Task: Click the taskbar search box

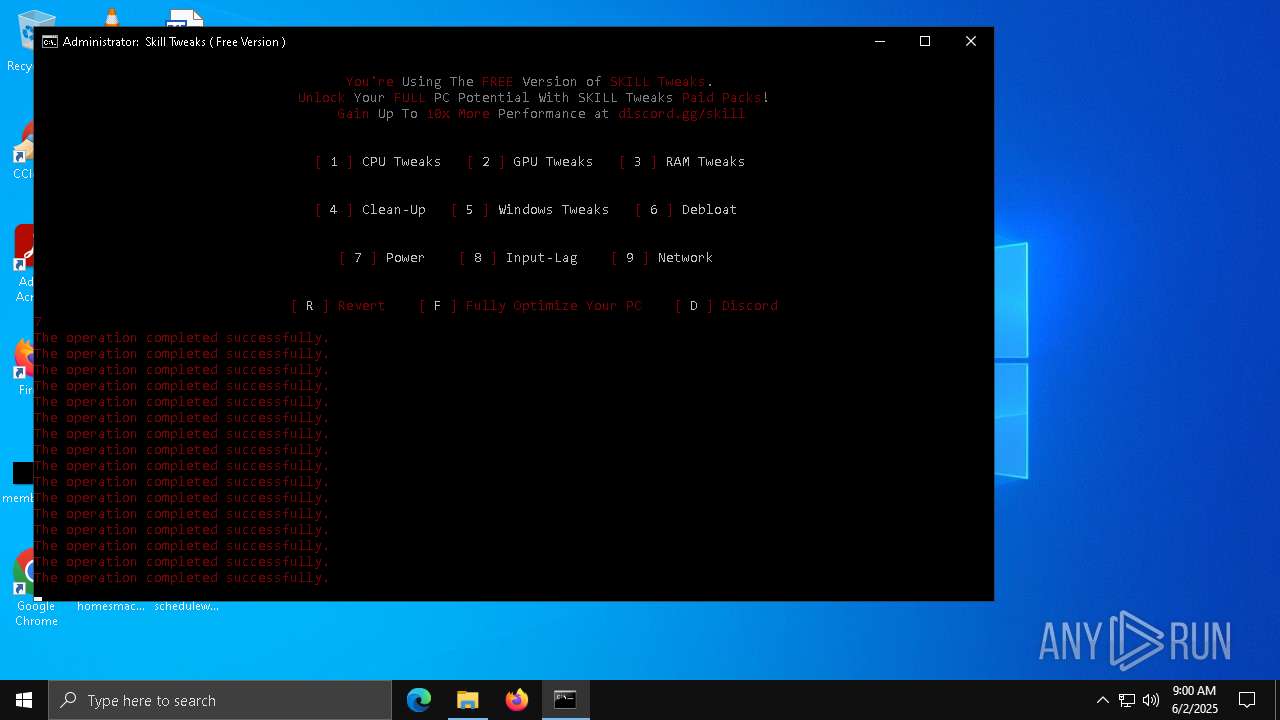Action: pyautogui.click(x=220, y=700)
